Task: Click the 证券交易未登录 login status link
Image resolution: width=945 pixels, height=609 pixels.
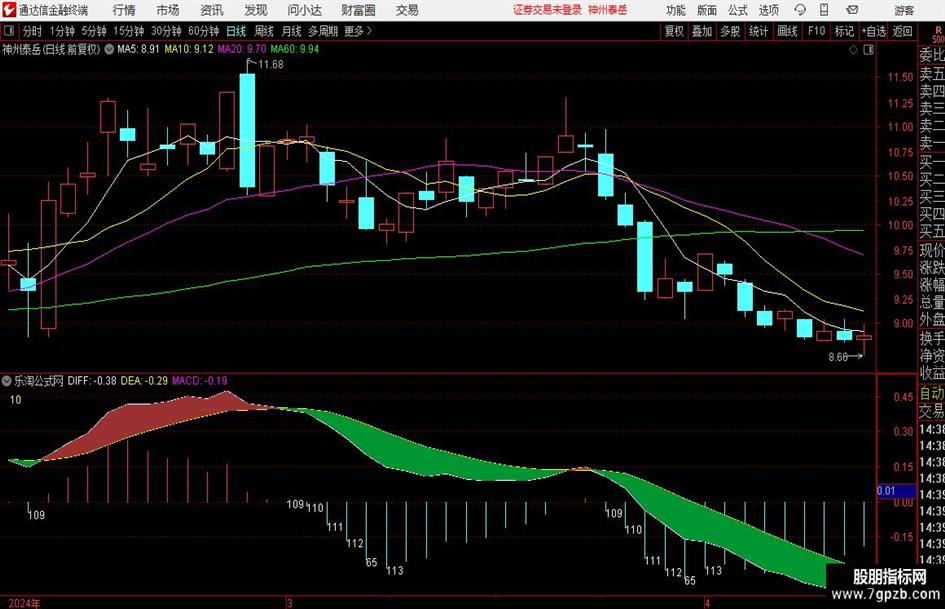Action: click(x=547, y=10)
